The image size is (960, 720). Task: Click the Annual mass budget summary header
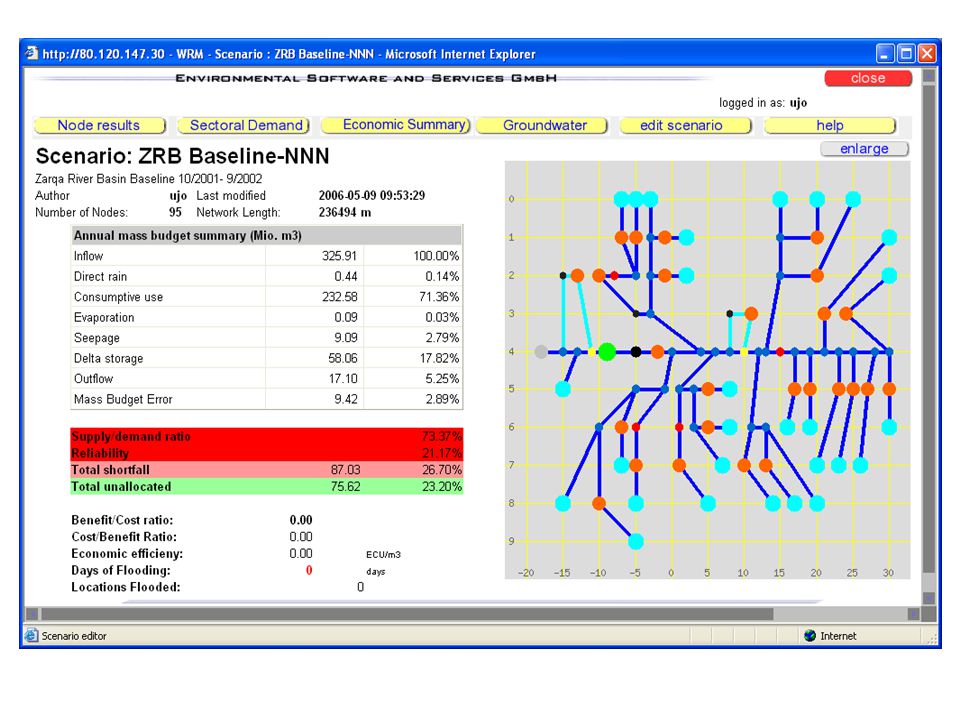click(x=187, y=236)
